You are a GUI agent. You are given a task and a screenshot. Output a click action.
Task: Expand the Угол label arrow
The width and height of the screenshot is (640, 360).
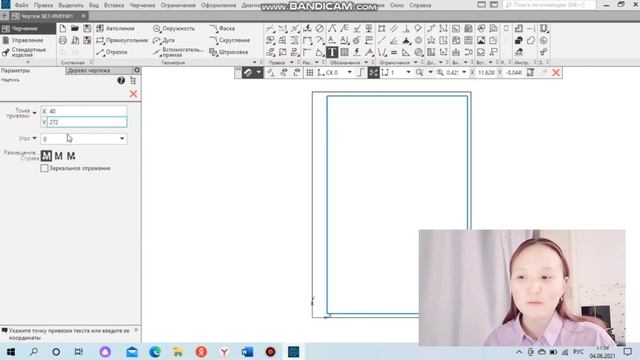click(34, 138)
